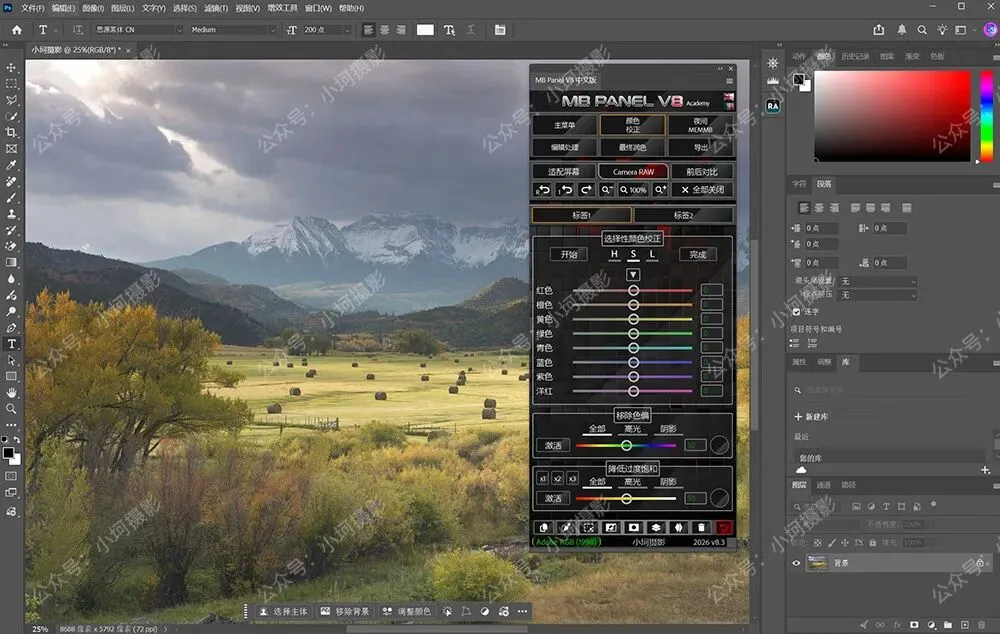Switch to the 历史记录 tab
The height and width of the screenshot is (634, 1000).
pos(855,56)
